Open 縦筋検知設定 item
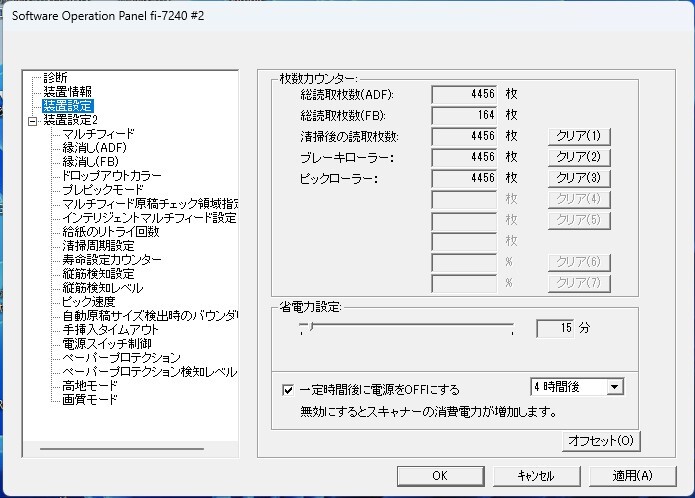 pyautogui.click(x=98, y=274)
